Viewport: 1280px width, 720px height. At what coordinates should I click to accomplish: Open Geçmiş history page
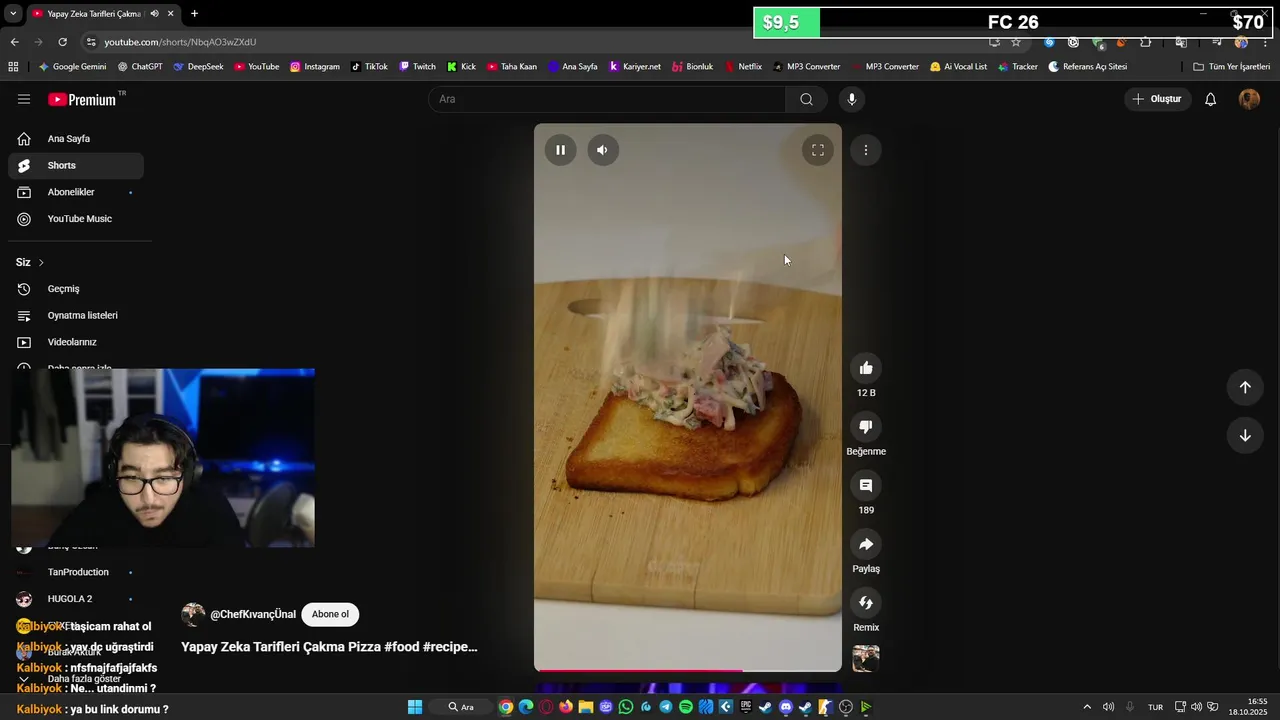point(76,289)
